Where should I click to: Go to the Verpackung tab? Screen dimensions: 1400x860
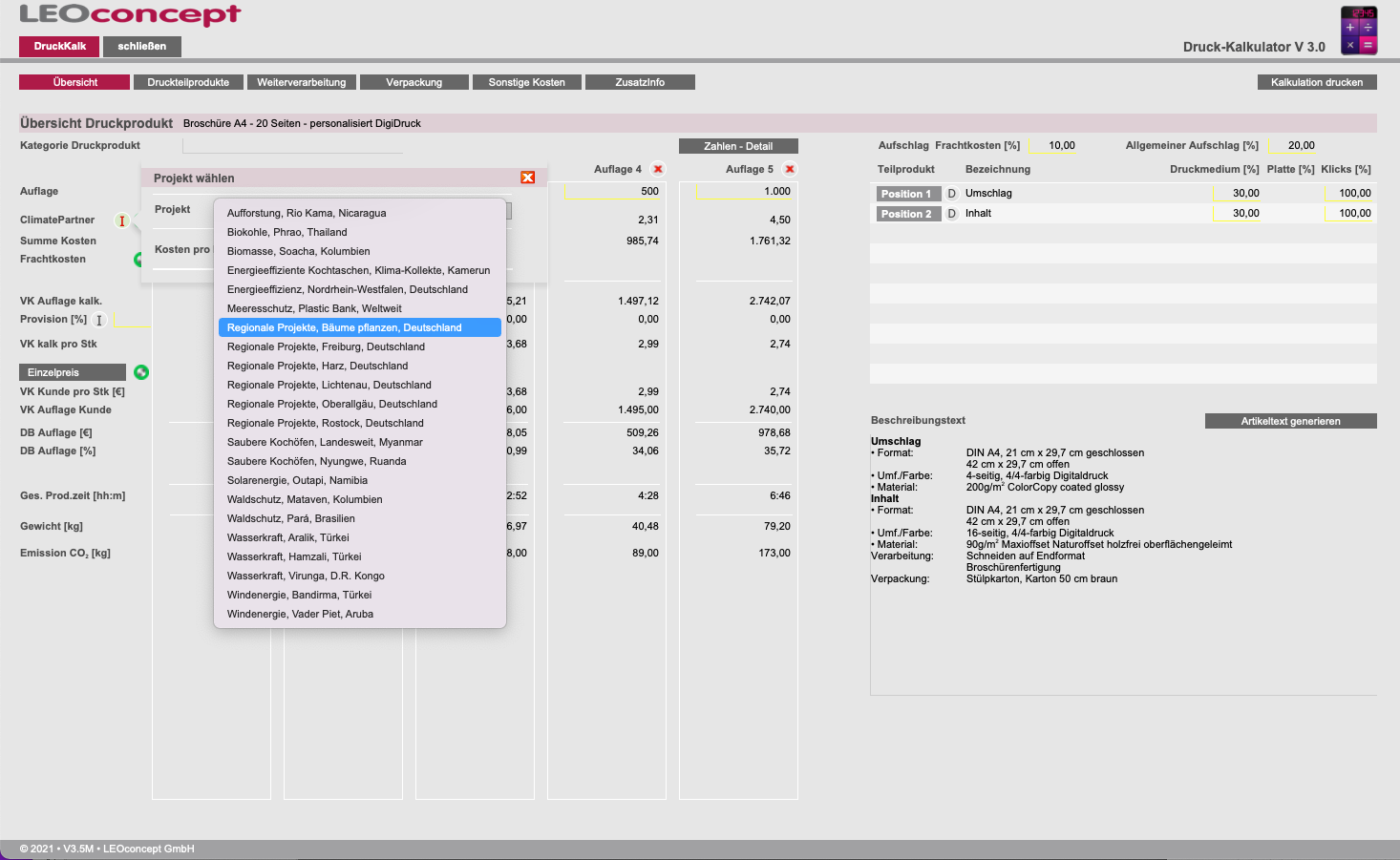pyautogui.click(x=414, y=82)
